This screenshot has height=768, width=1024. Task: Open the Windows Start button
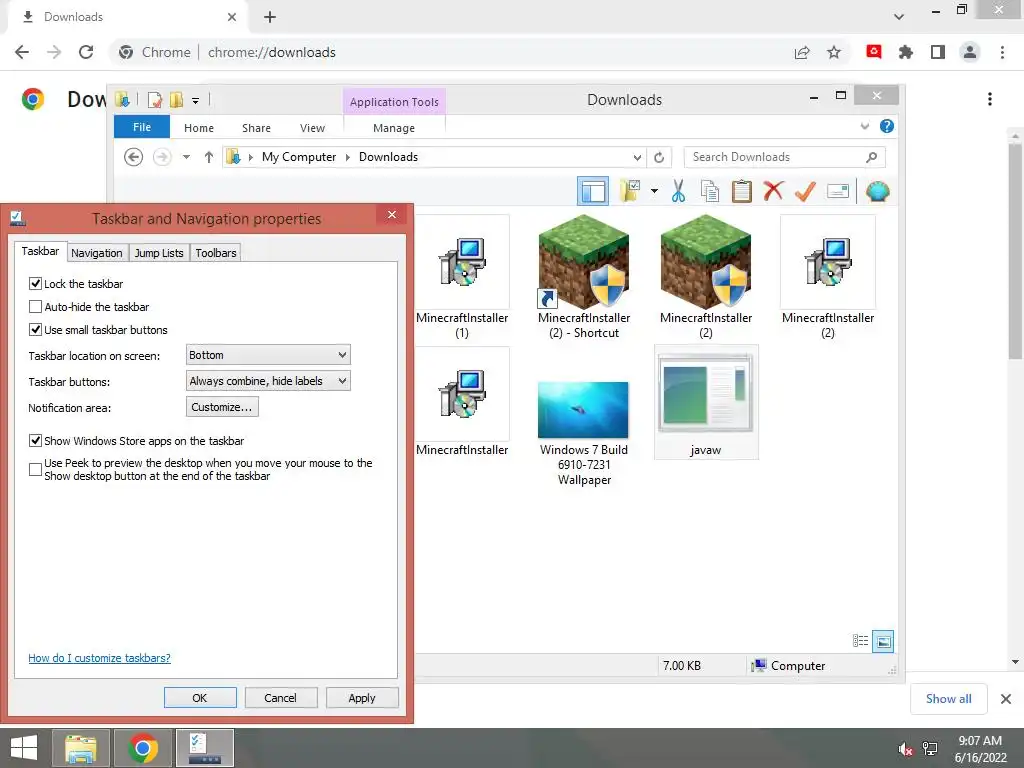(x=24, y=748)
